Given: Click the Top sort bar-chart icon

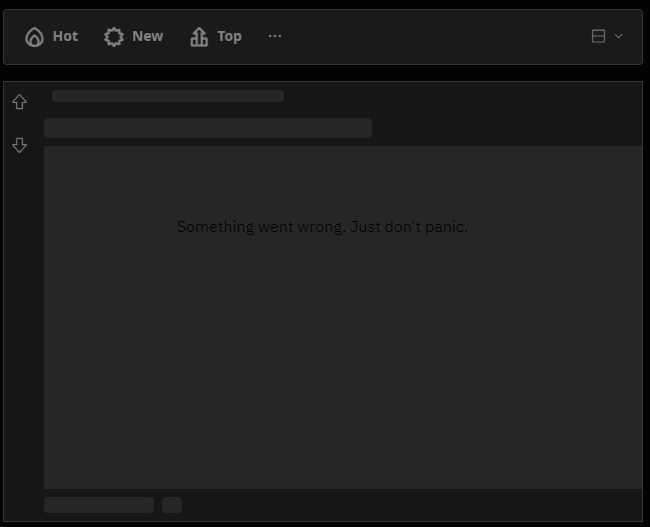Looking at the screenshot, I should (x=199, y=37).
